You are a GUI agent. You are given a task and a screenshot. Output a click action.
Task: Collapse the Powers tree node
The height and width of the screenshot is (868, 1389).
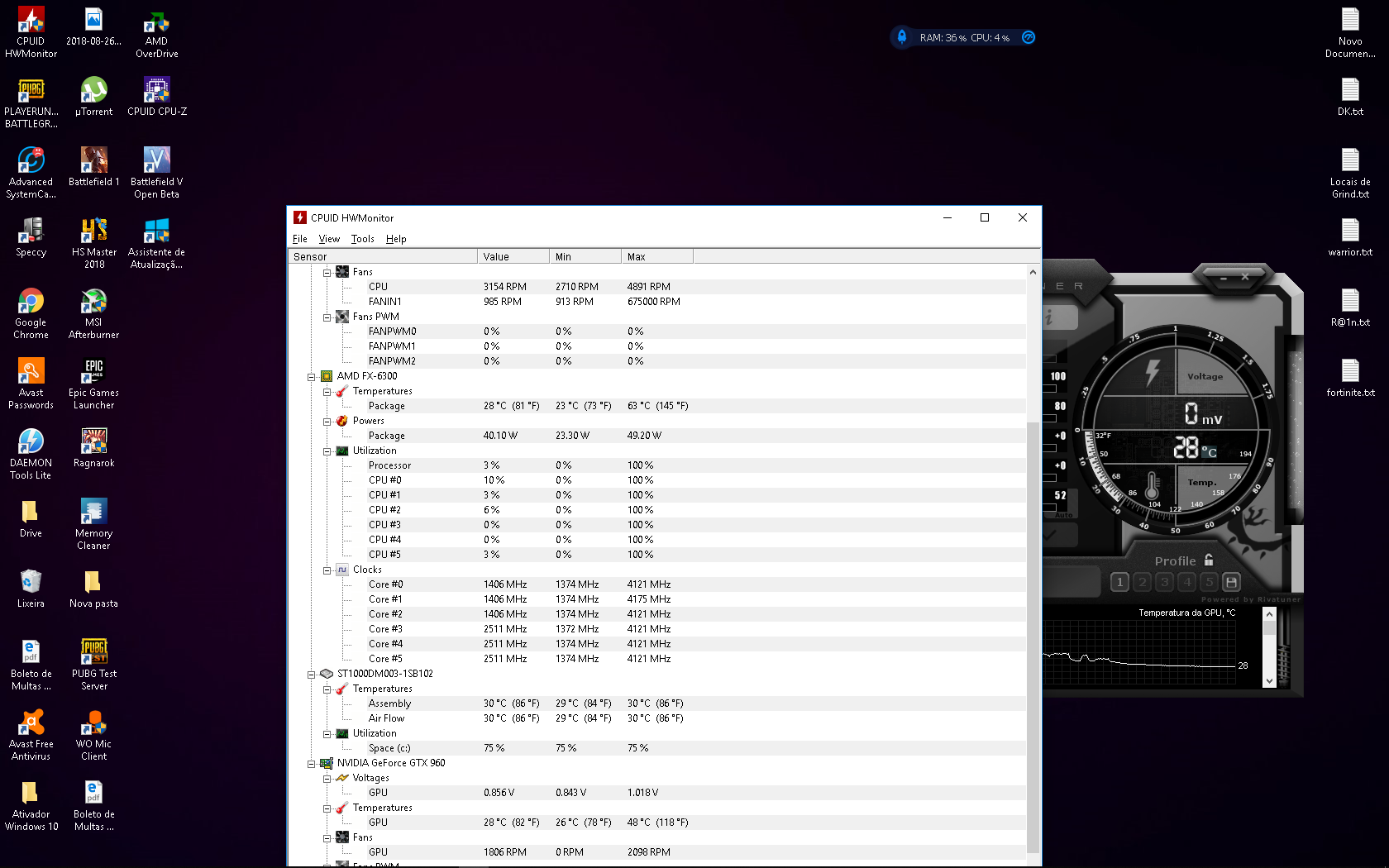(x=327, y=421)
